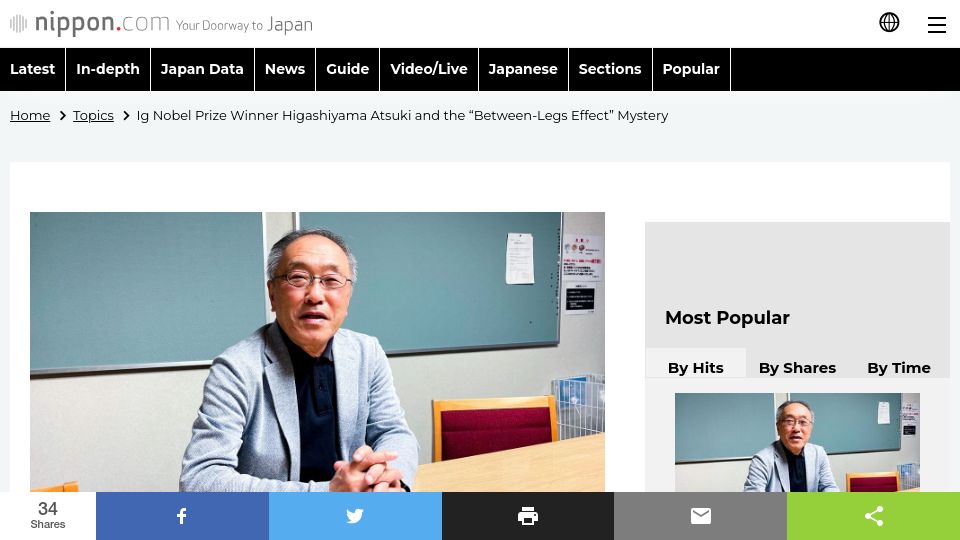Share article on Twitter
The image size is (960, 540).
(x=355, y=516)
